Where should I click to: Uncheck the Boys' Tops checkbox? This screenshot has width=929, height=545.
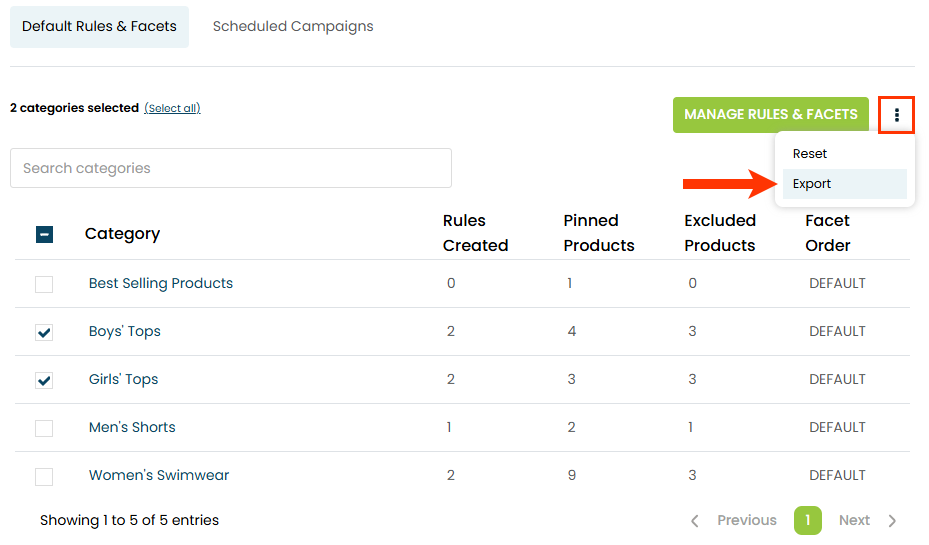tap(44, 332)
